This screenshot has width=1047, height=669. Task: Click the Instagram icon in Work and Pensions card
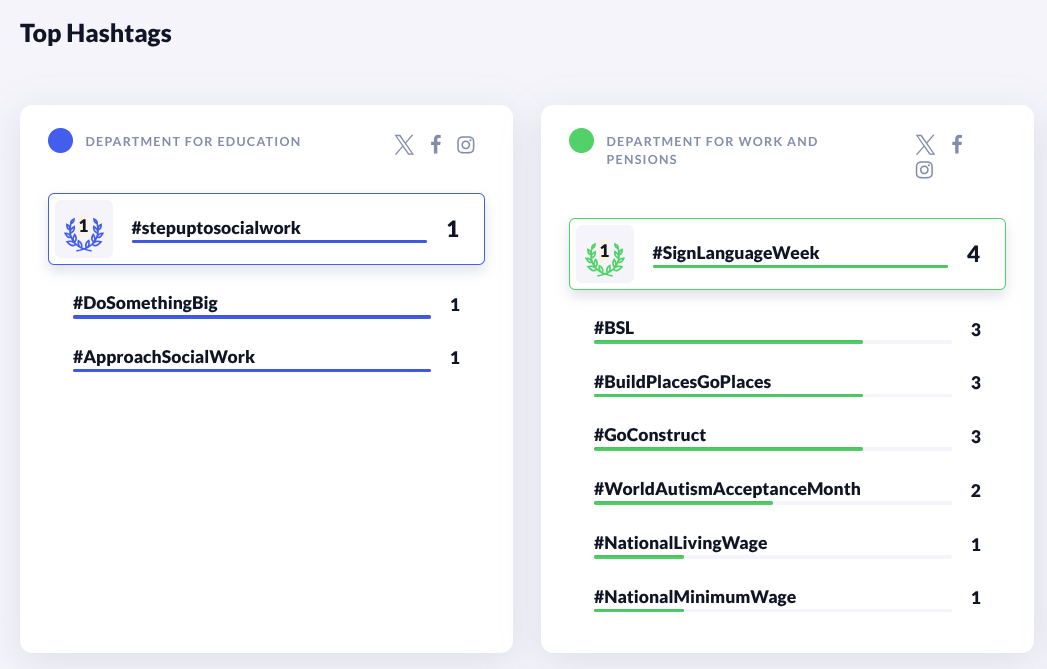pos(925,170)
